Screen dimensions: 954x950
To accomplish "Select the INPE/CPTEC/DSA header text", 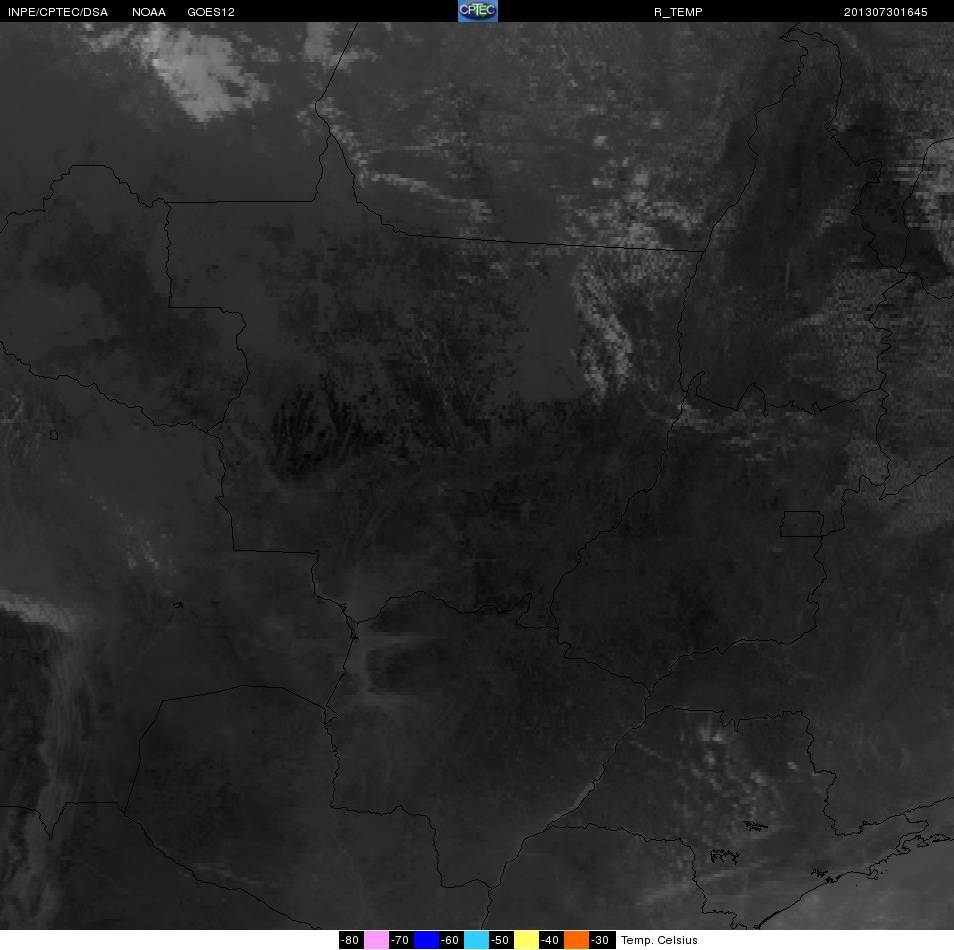I will (x=58, y=12).
